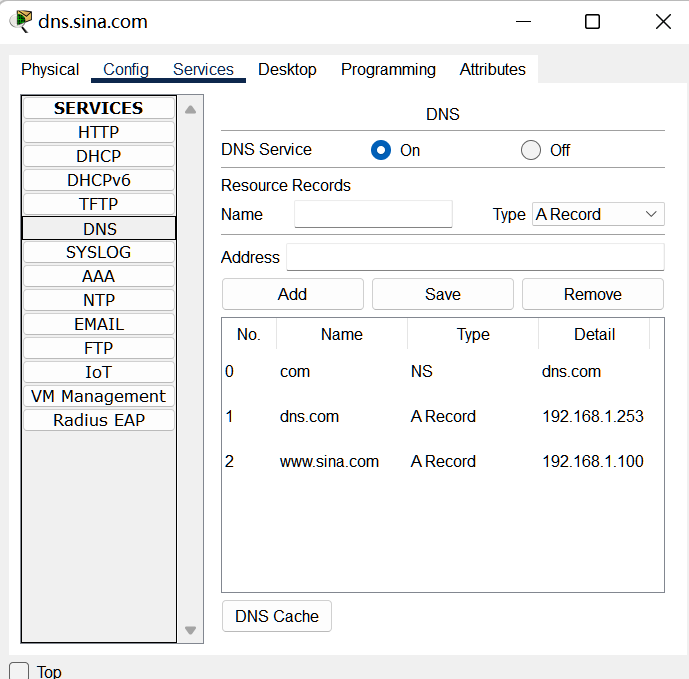Select Radius EAP service
689x679 pixels.
pos(99,420)
